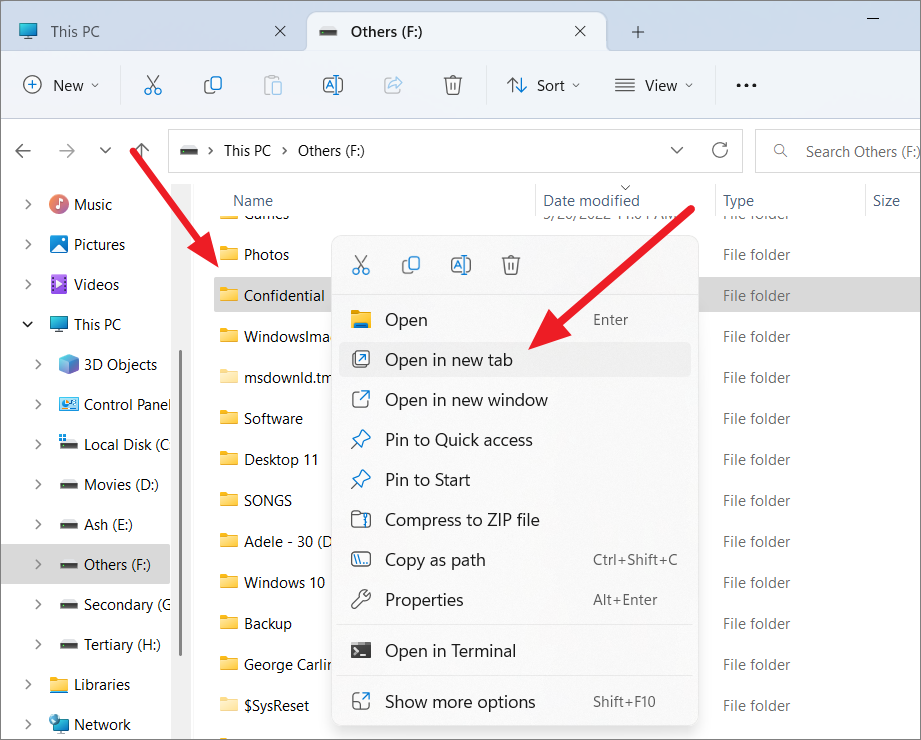Go forward with the right arrow button
Viewport: 921px width, 740px height.
point(67,151)
